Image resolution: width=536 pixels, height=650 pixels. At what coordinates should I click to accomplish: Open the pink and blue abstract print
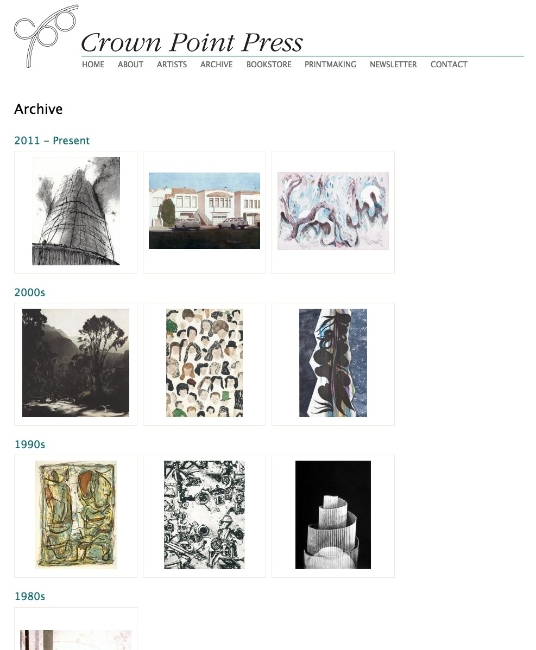pos(333,211)
